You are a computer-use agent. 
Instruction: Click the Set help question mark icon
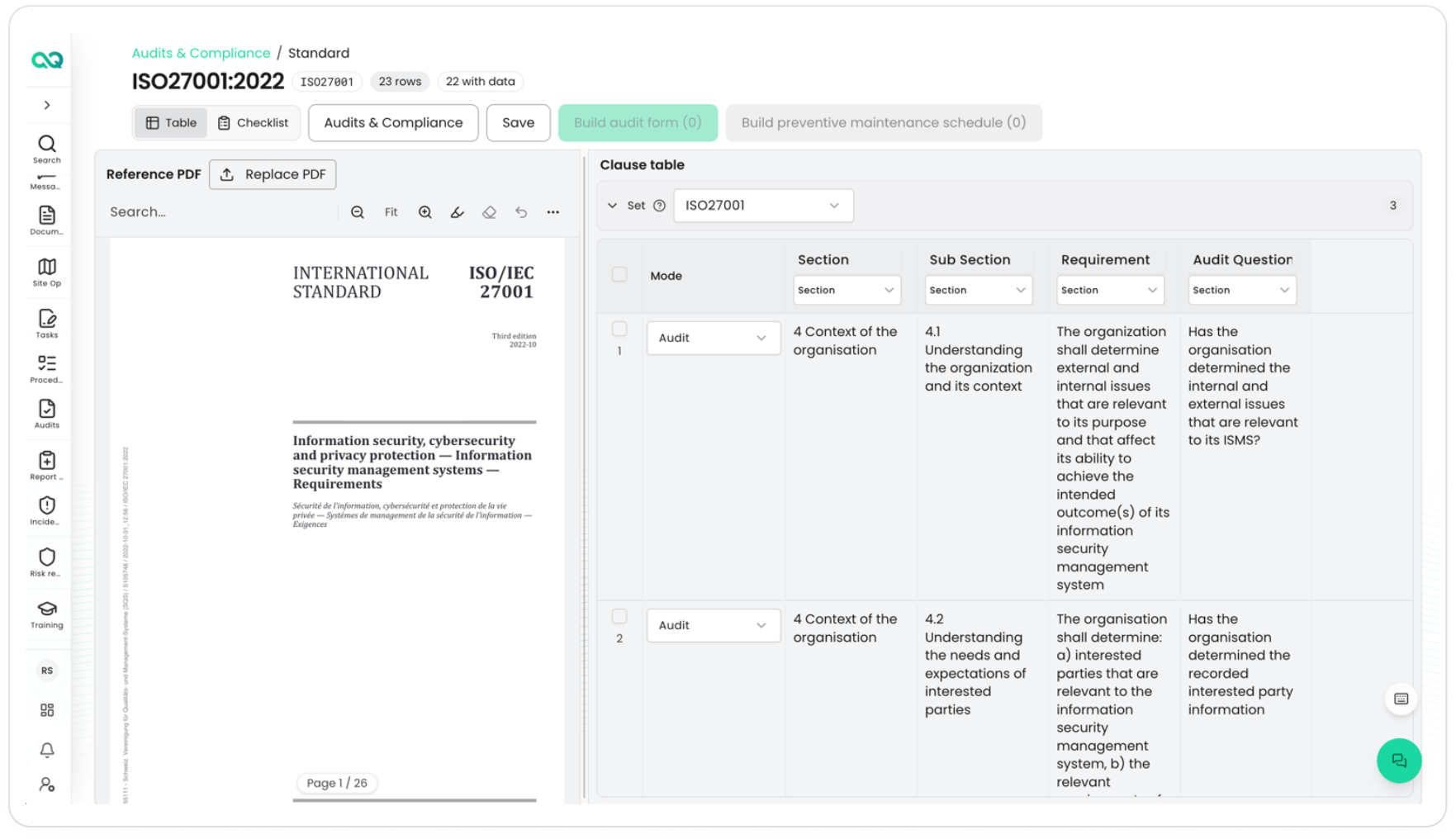pos(659,206)
